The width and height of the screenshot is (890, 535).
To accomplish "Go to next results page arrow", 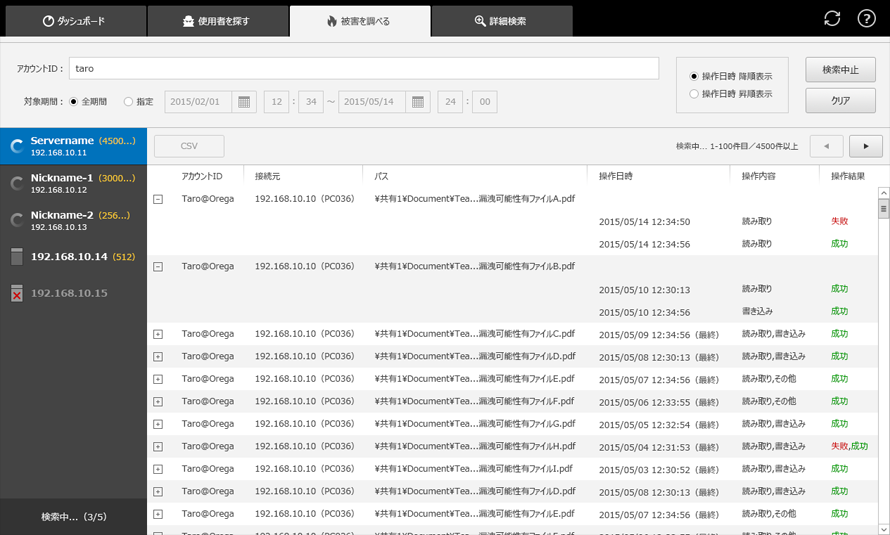I will (865, 146).
